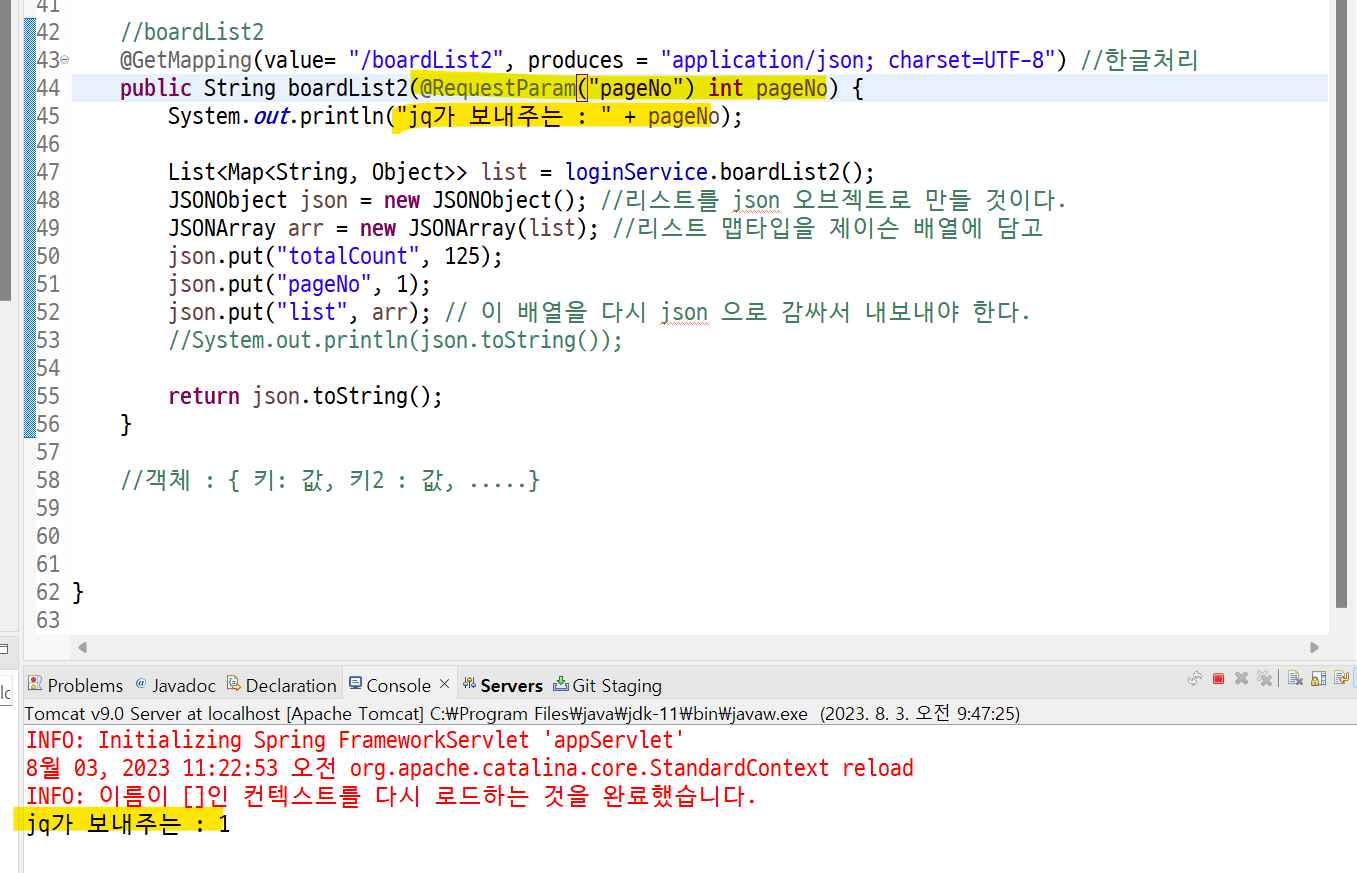Click the 'Initializing Spring FrameworkServlet' log line
This screenshot has height=873, width=1357.
coord(355,741)
